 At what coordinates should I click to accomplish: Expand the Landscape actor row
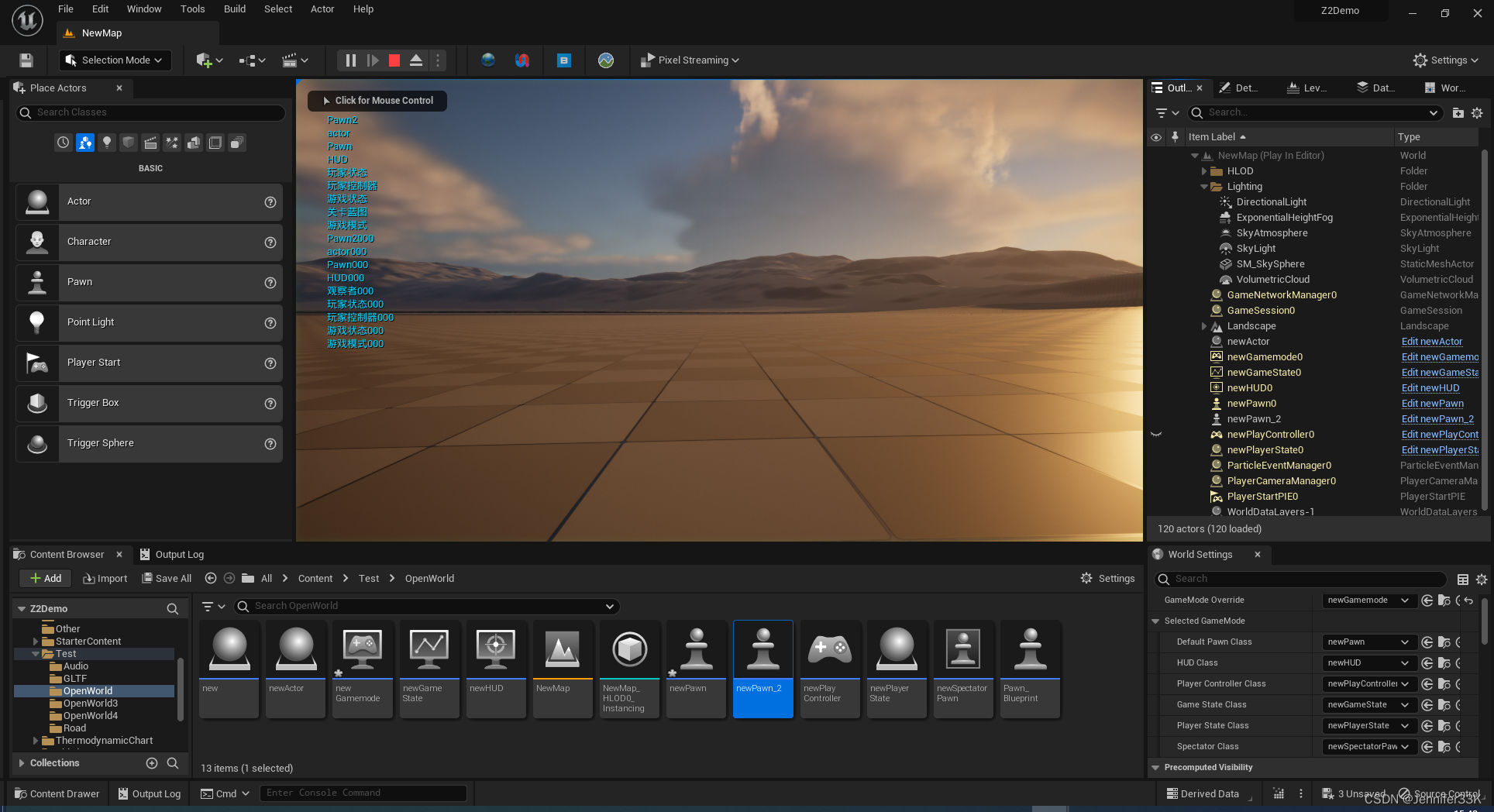click(x=1204, y=326)
